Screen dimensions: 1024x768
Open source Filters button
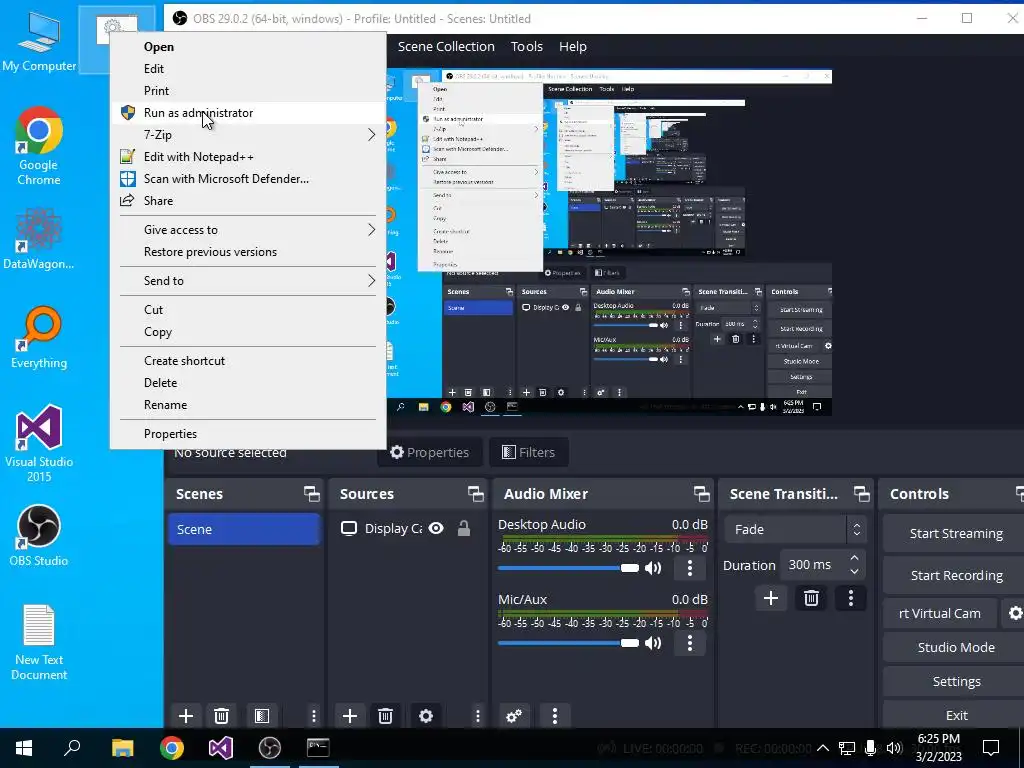(x=528, y=452)
